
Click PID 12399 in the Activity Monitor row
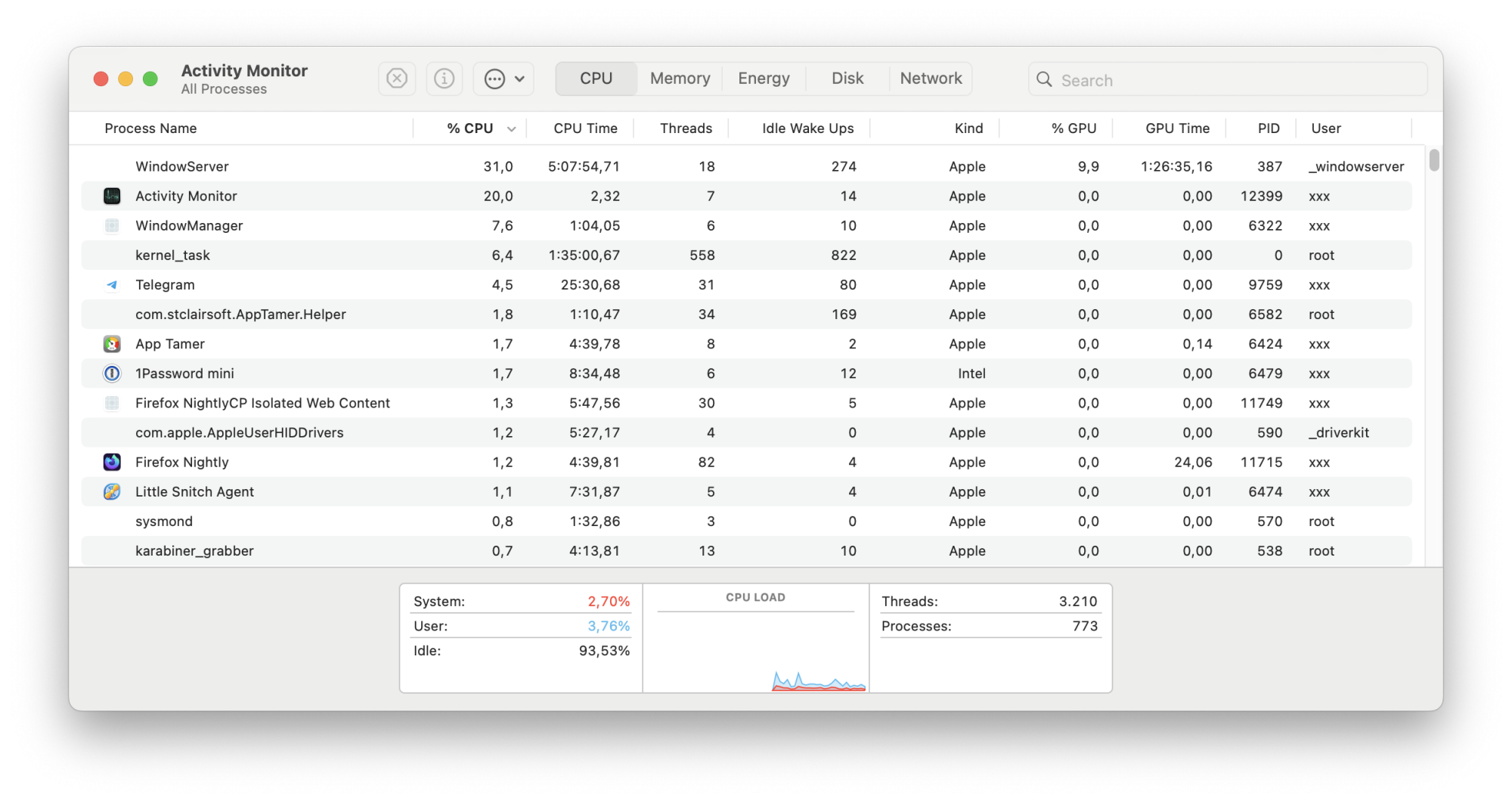pyautogui.click(x=1261, y=197)
